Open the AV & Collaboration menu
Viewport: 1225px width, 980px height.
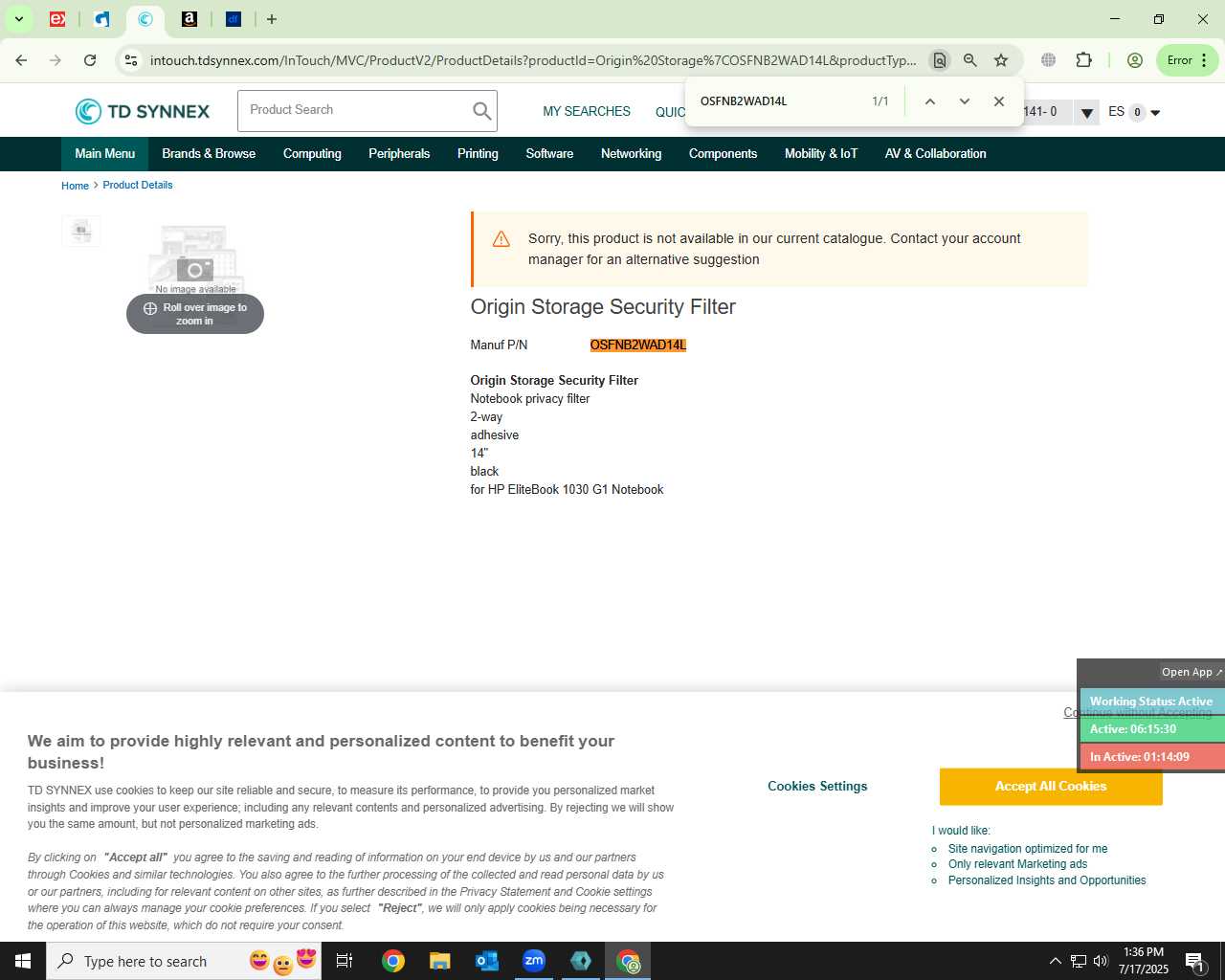pos(935,154)
